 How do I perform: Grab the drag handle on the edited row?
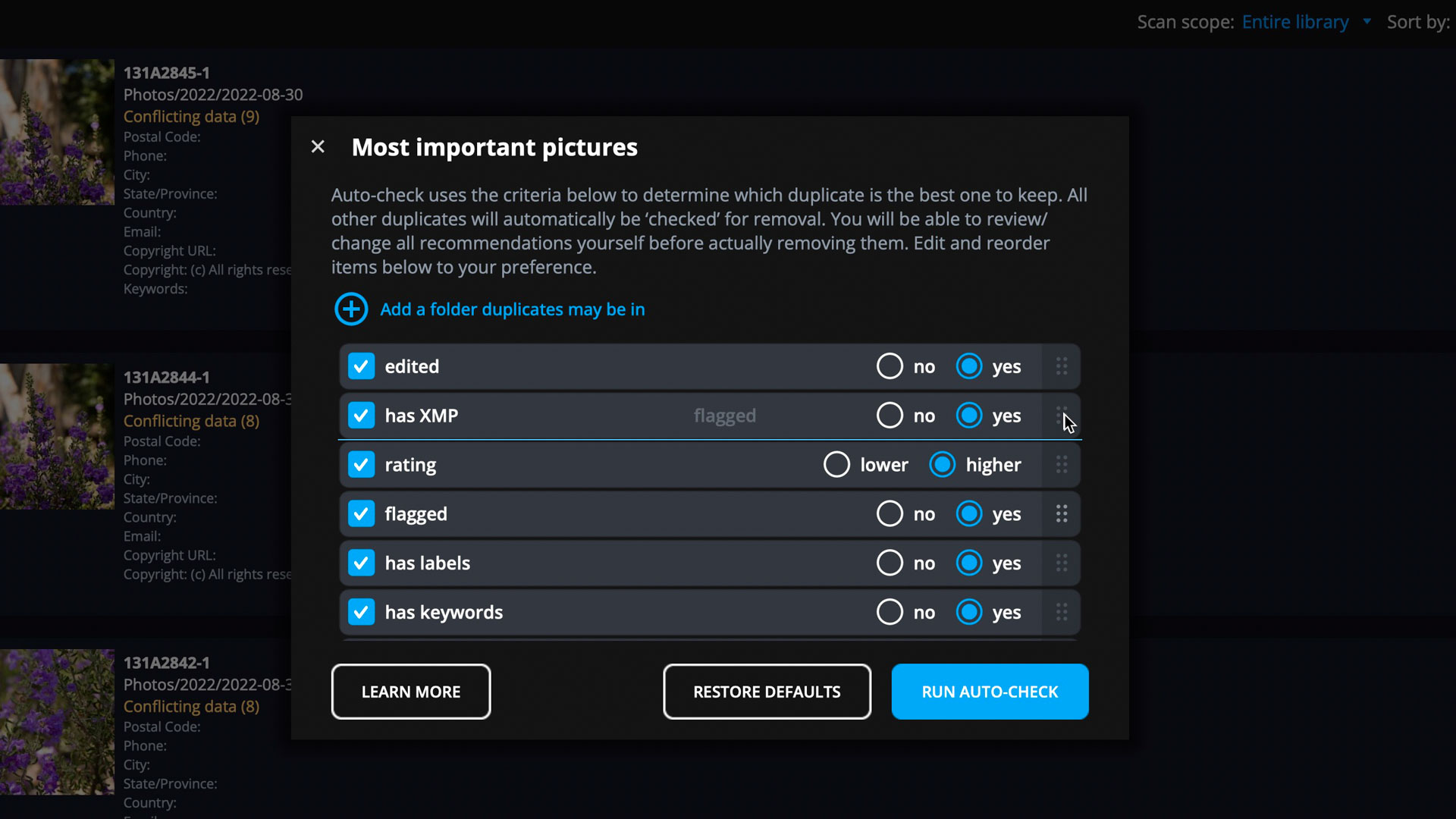coord(1062,366)
